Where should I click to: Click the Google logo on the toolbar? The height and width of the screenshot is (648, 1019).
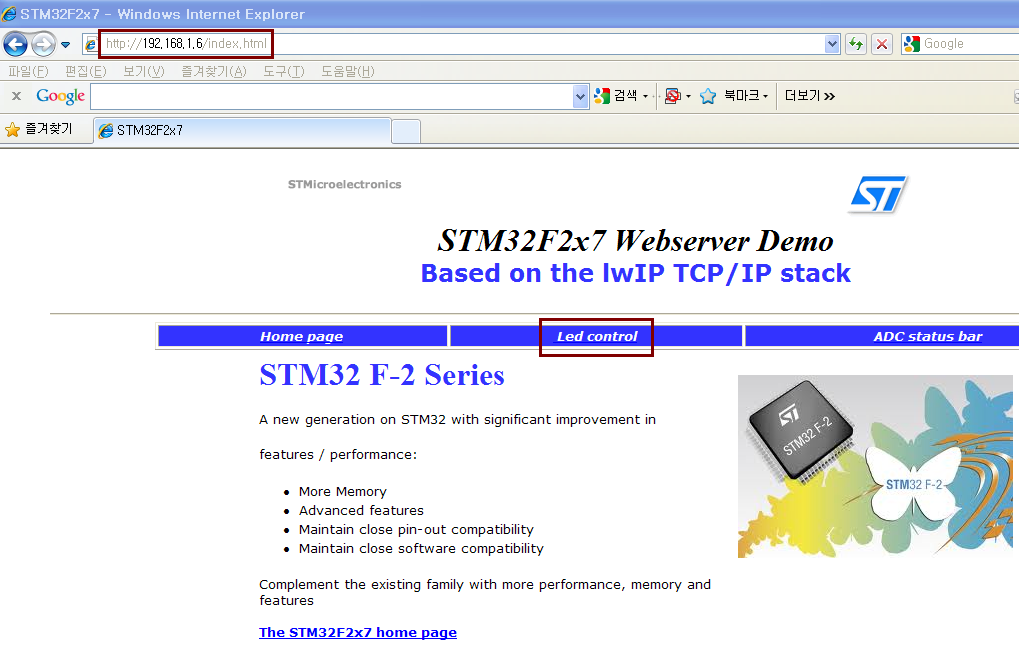pos(60,96)
